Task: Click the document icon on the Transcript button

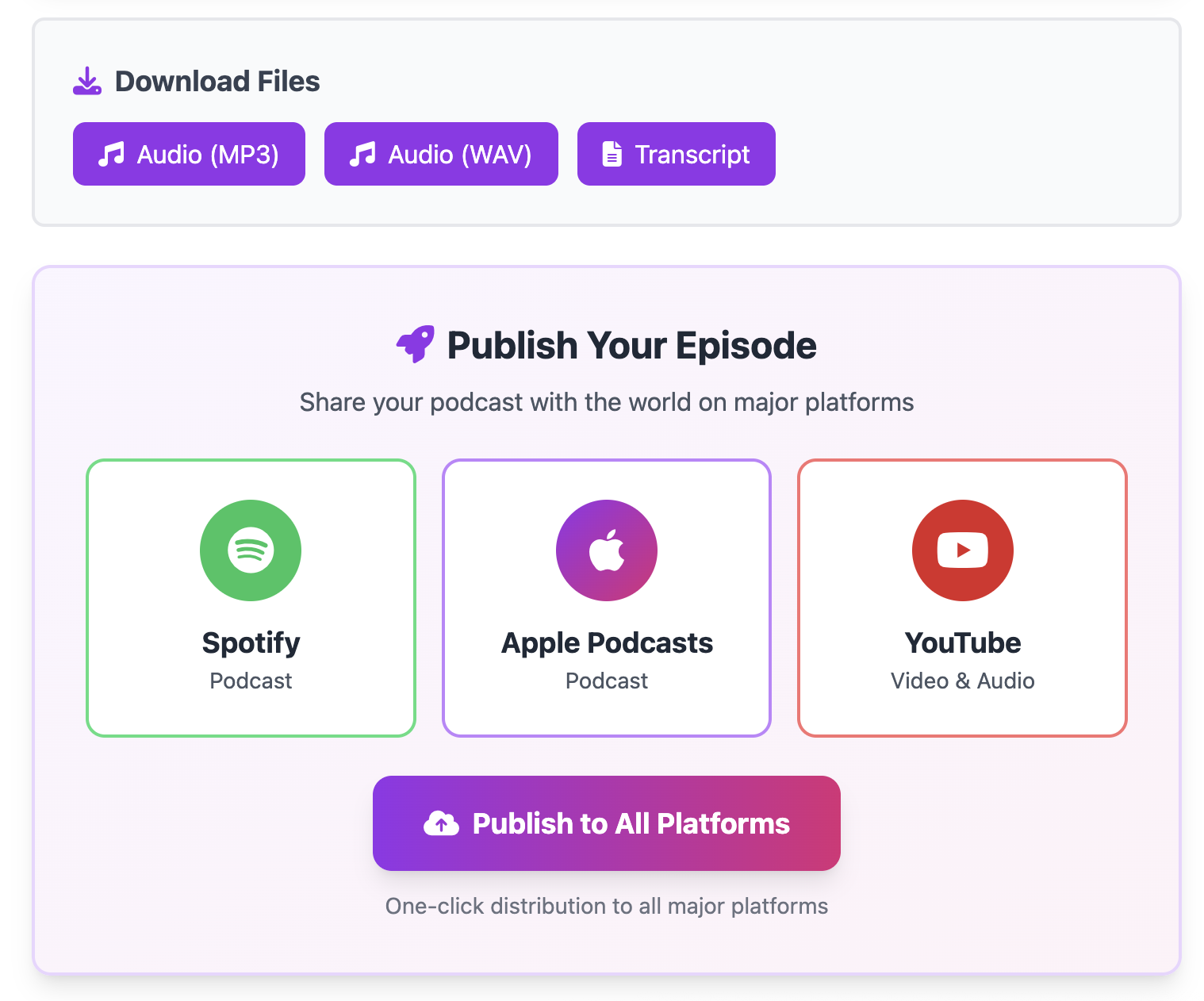Action: (612, 153)
